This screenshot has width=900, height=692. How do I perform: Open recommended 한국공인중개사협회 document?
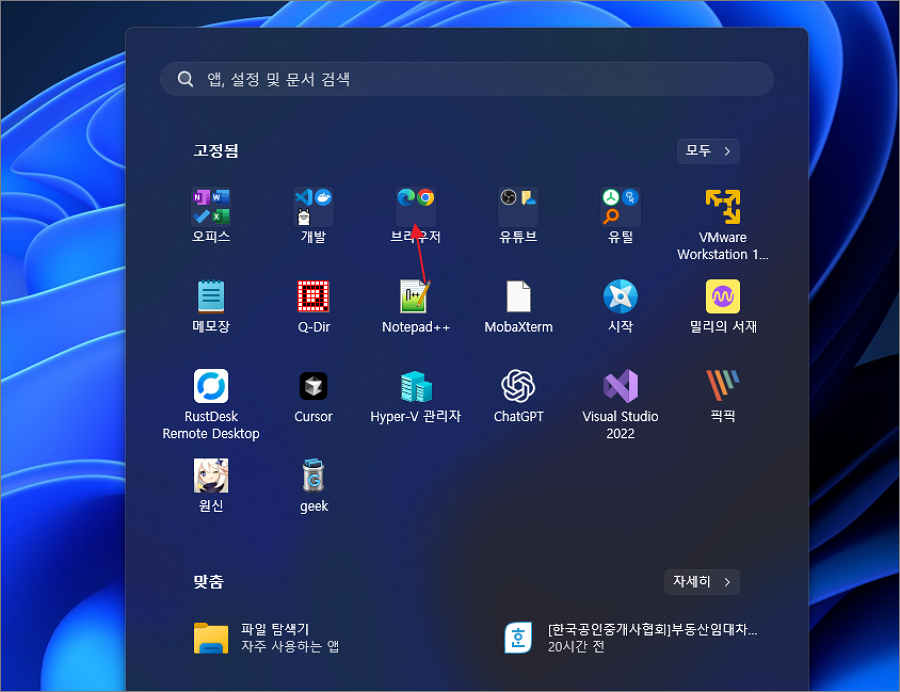tap(631, 637)
